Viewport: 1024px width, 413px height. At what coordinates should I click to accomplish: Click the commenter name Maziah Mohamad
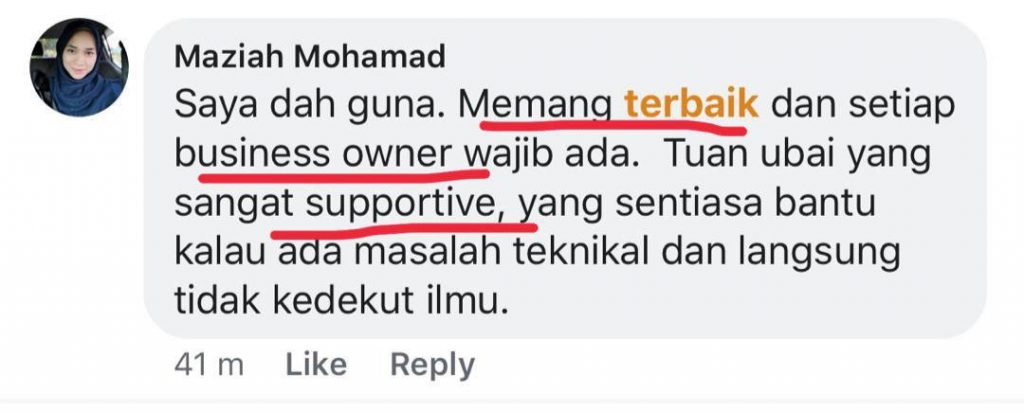(310, 58)
